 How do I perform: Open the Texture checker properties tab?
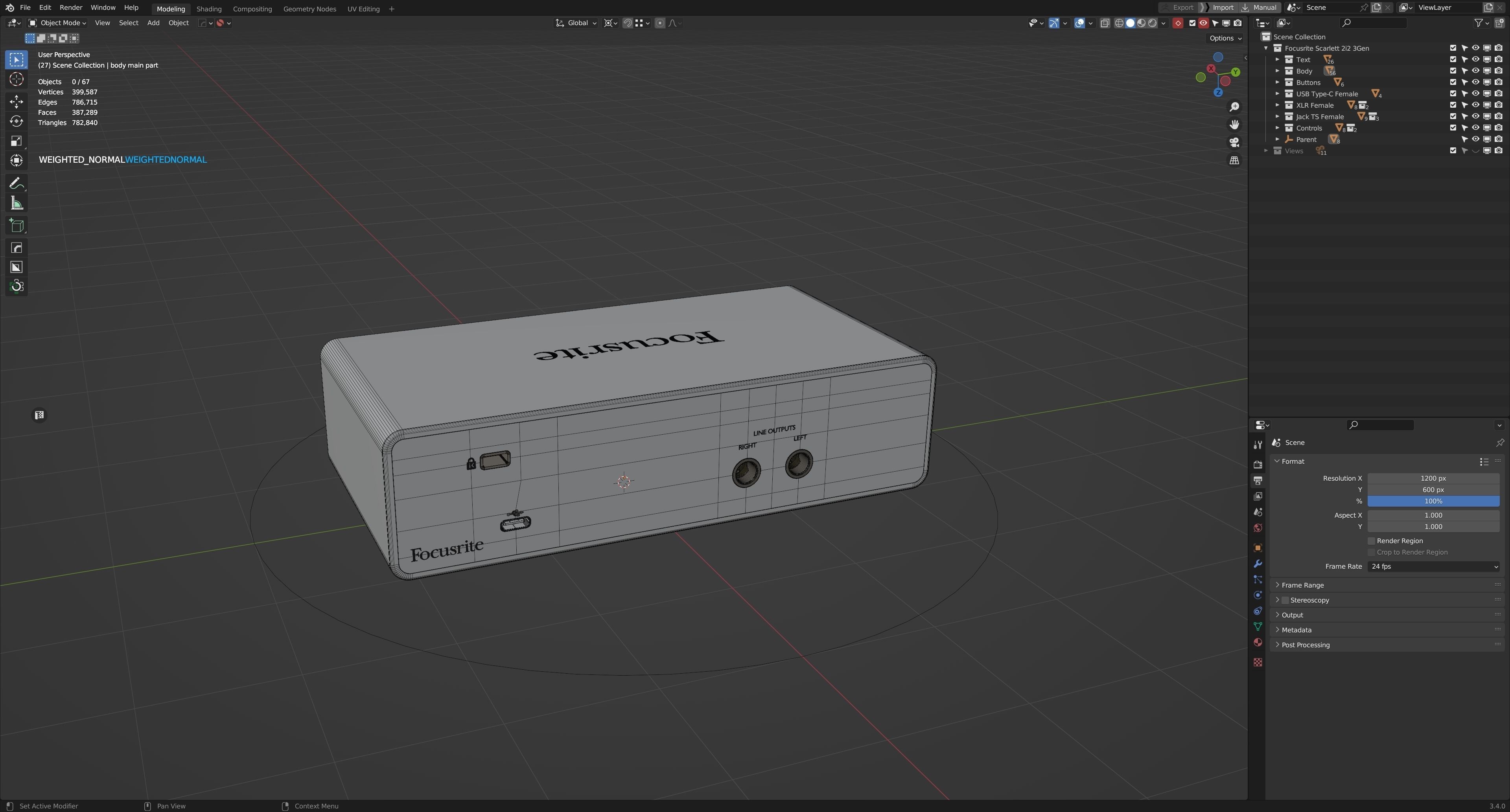[x=1258, y=662]
